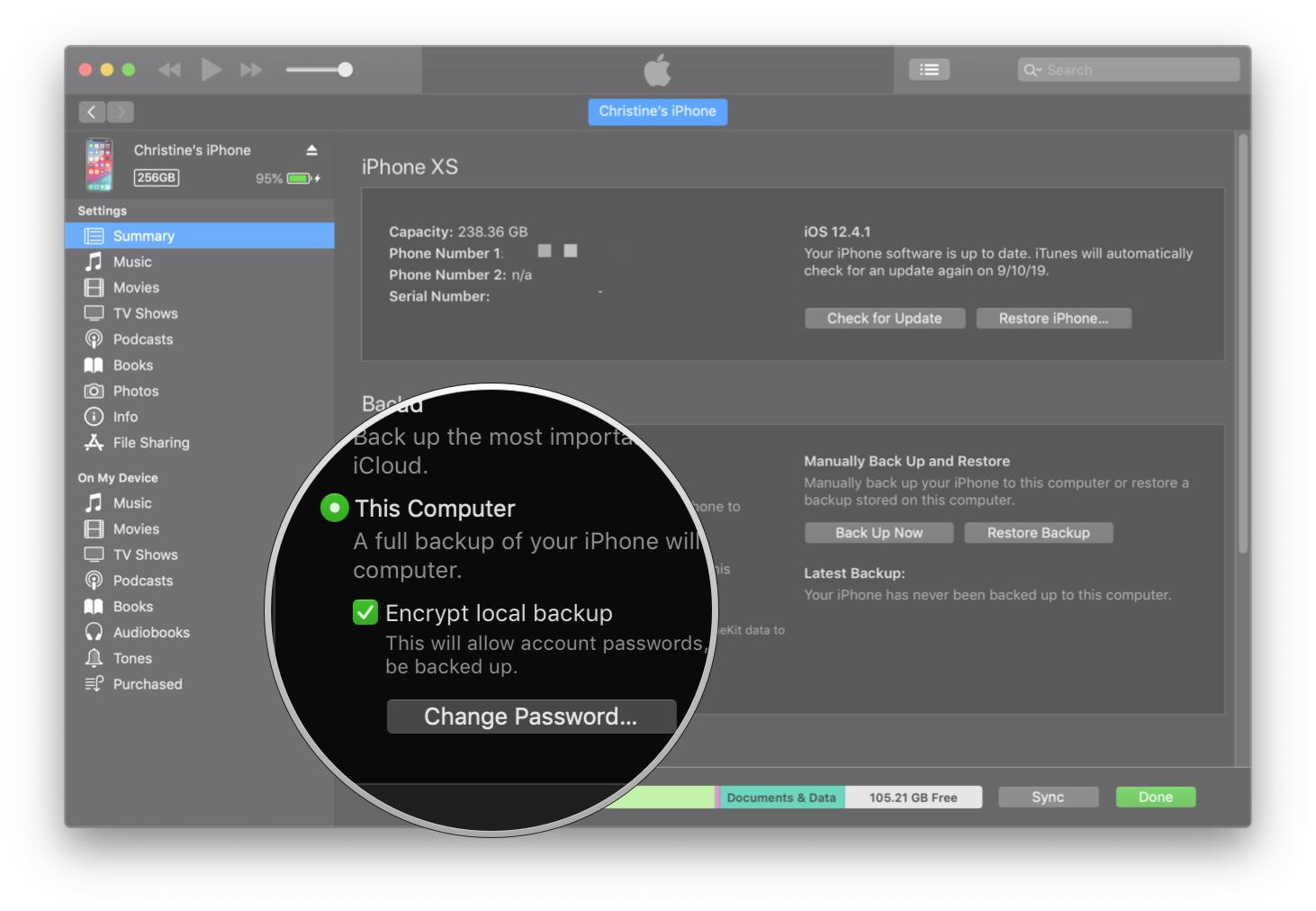Click the Change Password... button

pyautogui.click(x=531, y=717)
